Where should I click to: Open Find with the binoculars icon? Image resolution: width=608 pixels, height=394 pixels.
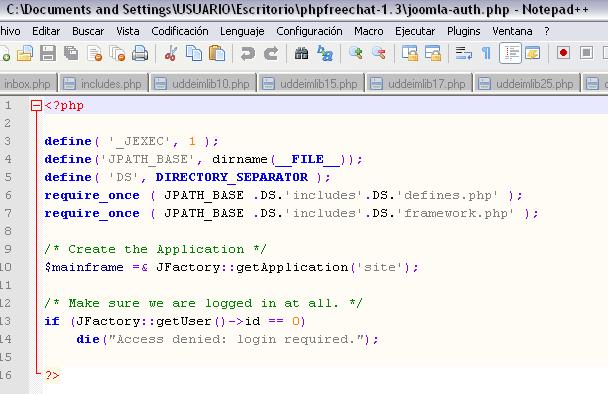[x=301, y=53]
